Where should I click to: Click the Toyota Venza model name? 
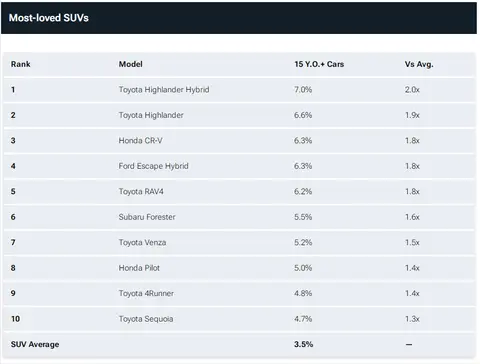142,242
